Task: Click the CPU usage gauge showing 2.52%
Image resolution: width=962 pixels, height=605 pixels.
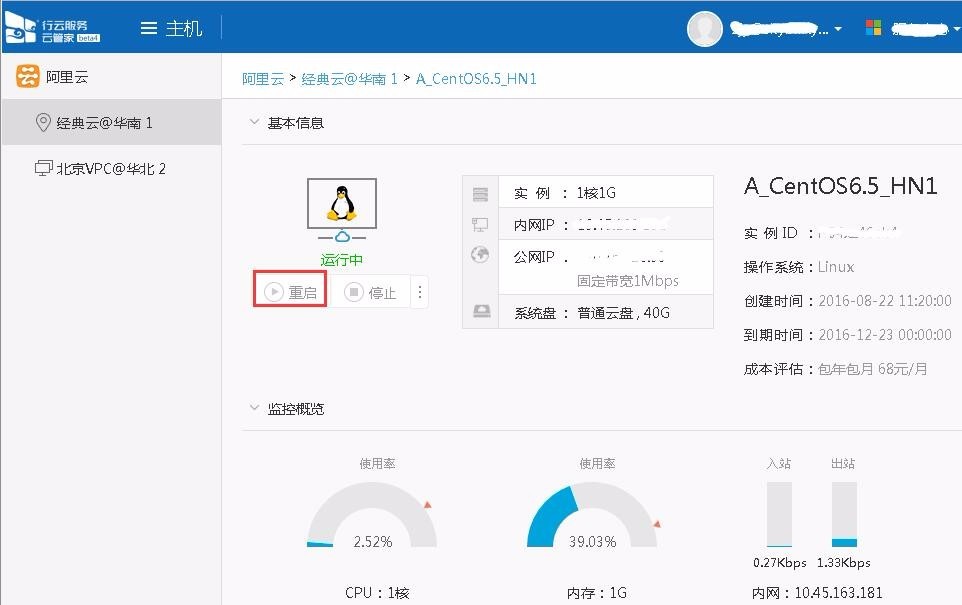Action: pyautogui.click(x=372, y=515)
